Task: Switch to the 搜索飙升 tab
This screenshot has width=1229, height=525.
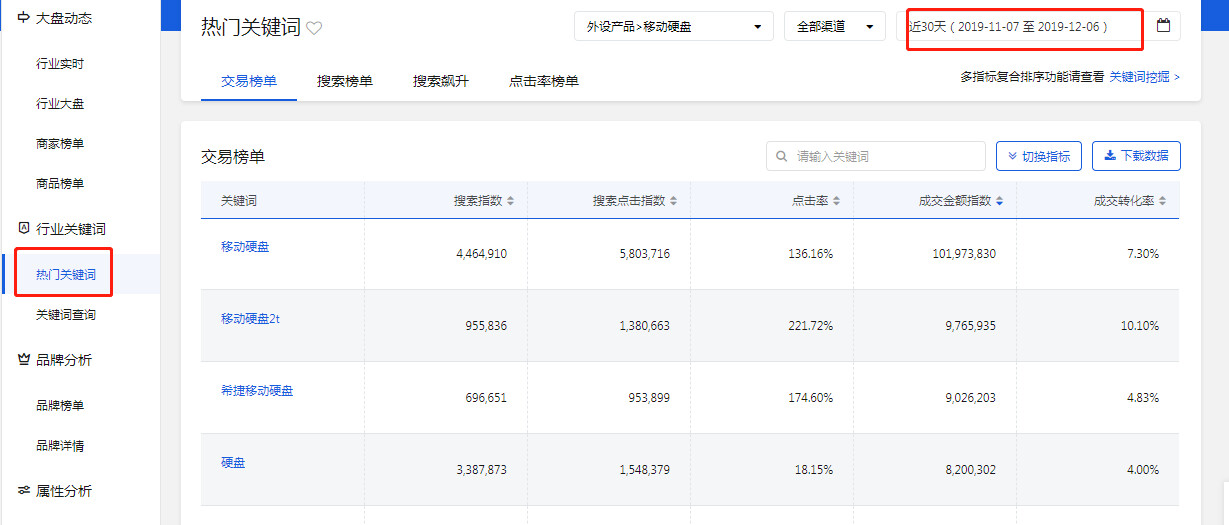Action: tap(440, 81)
